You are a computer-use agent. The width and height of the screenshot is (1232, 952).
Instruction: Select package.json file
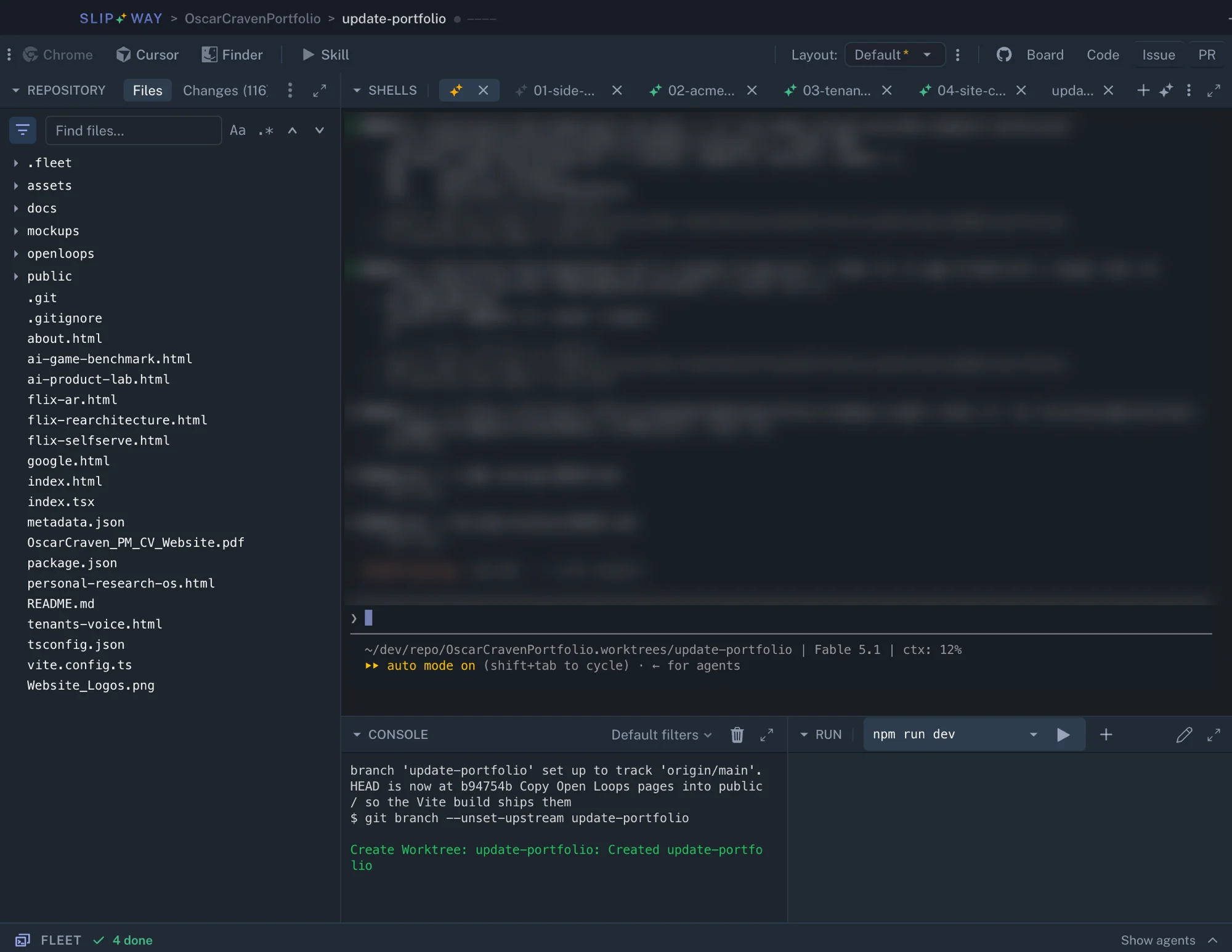72,563
